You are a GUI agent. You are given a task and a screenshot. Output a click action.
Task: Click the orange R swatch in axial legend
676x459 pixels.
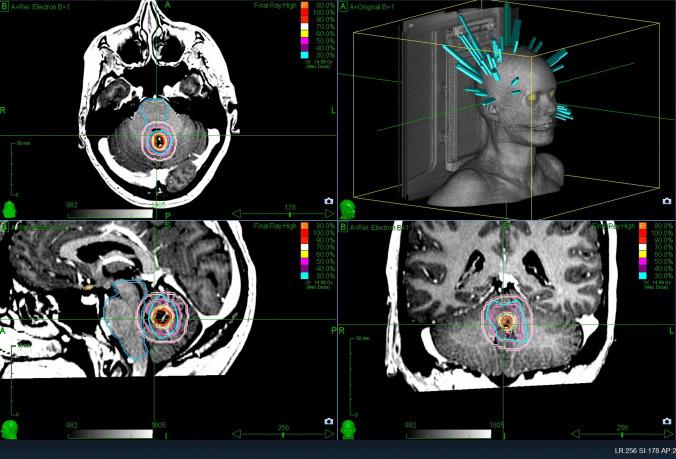[x=304, y=6]
